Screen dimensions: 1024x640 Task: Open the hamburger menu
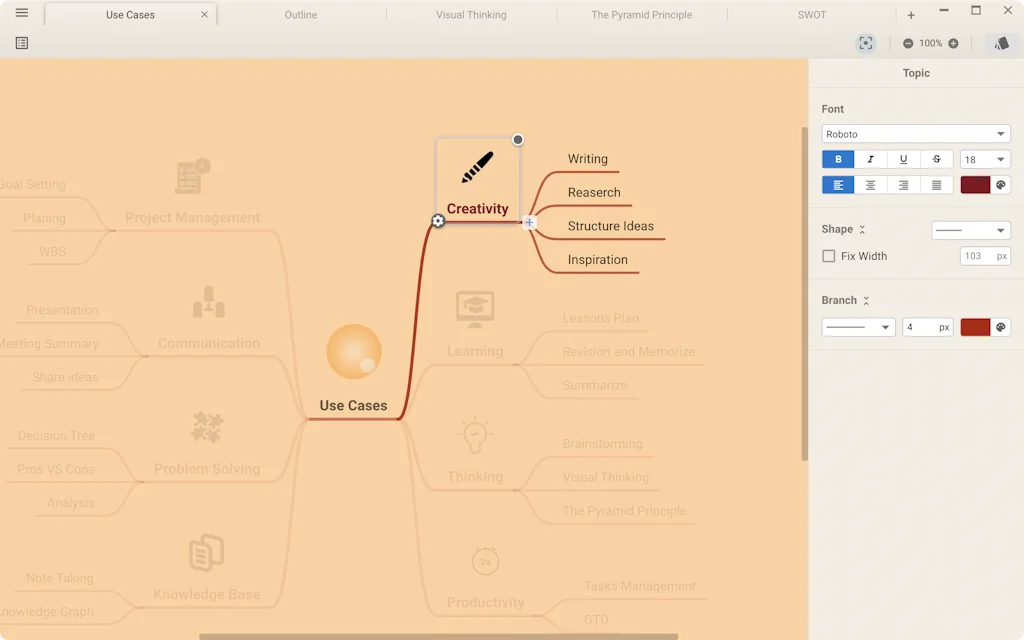pyautogui.click(x=21, y=14)
